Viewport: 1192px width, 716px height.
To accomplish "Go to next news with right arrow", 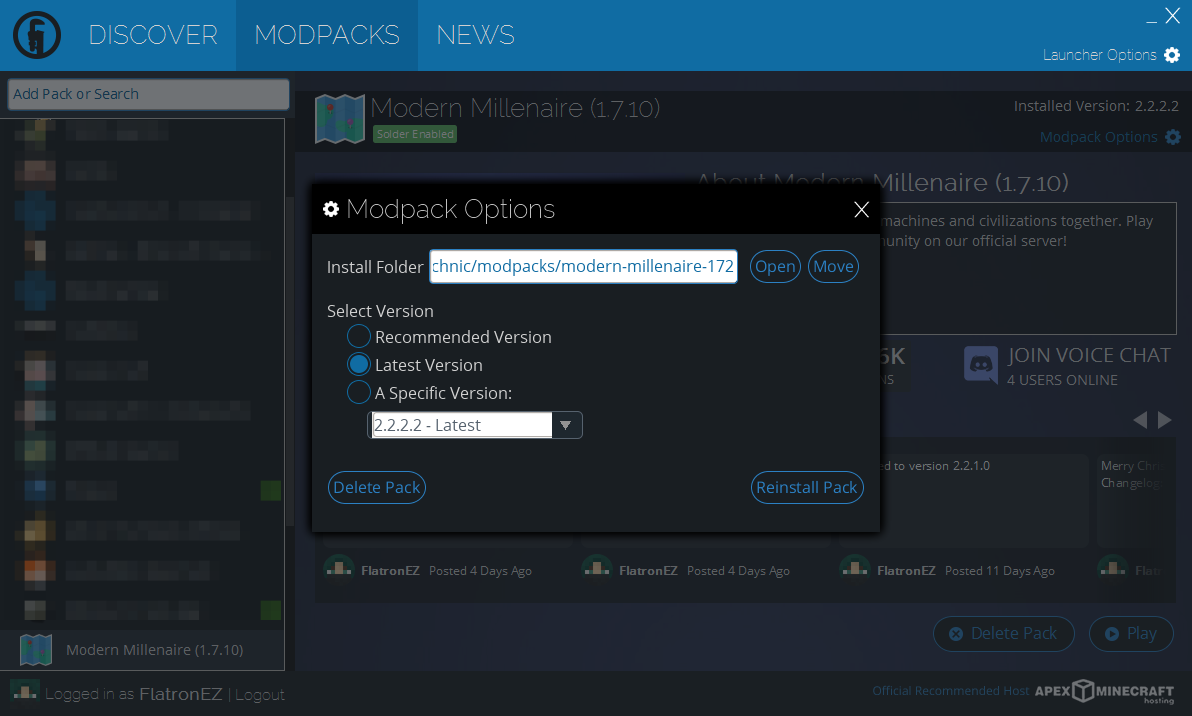I will point(1165,420).
